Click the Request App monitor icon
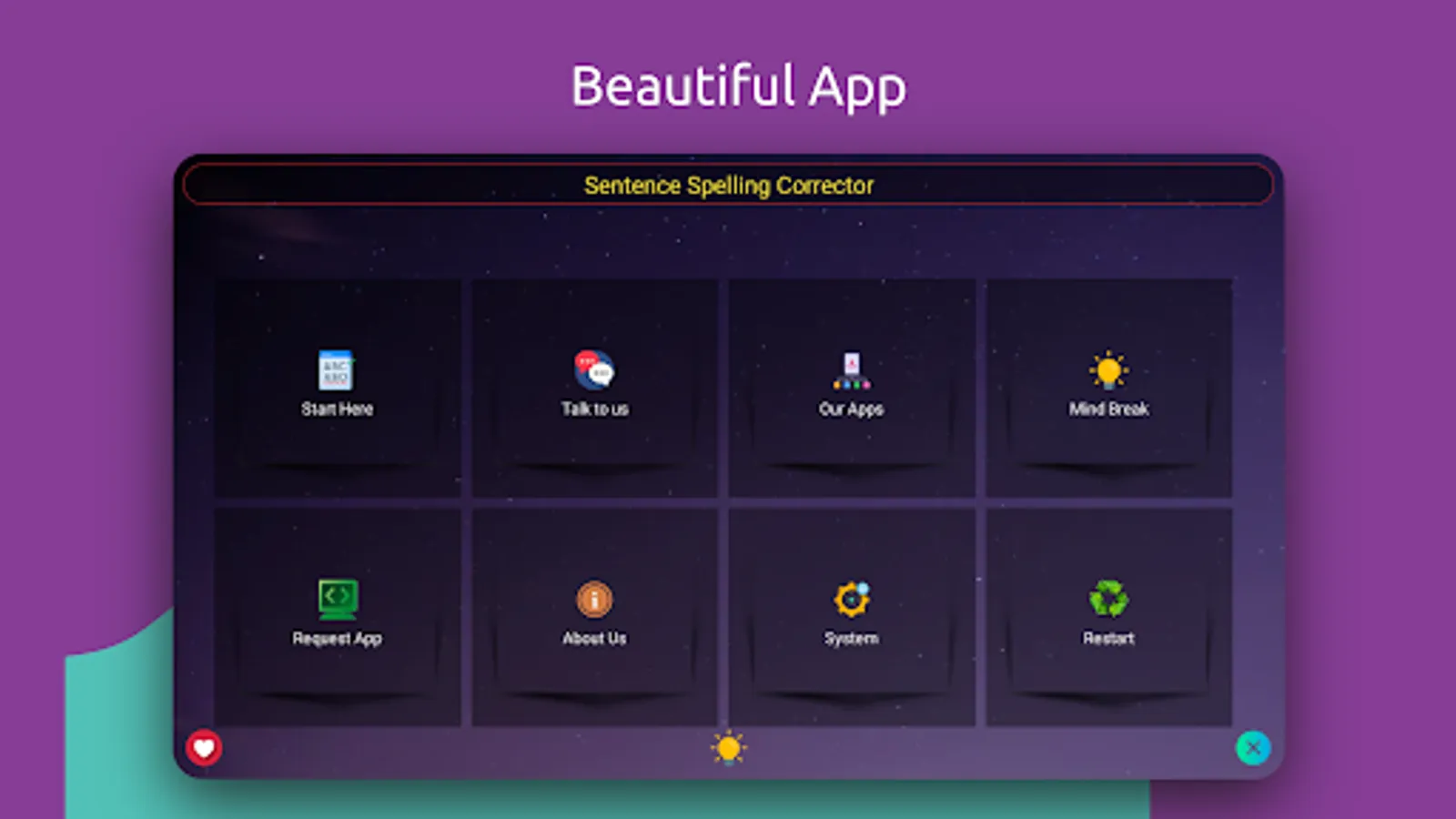Screen dimensions: 1456x819 click(x=337, y=598)
